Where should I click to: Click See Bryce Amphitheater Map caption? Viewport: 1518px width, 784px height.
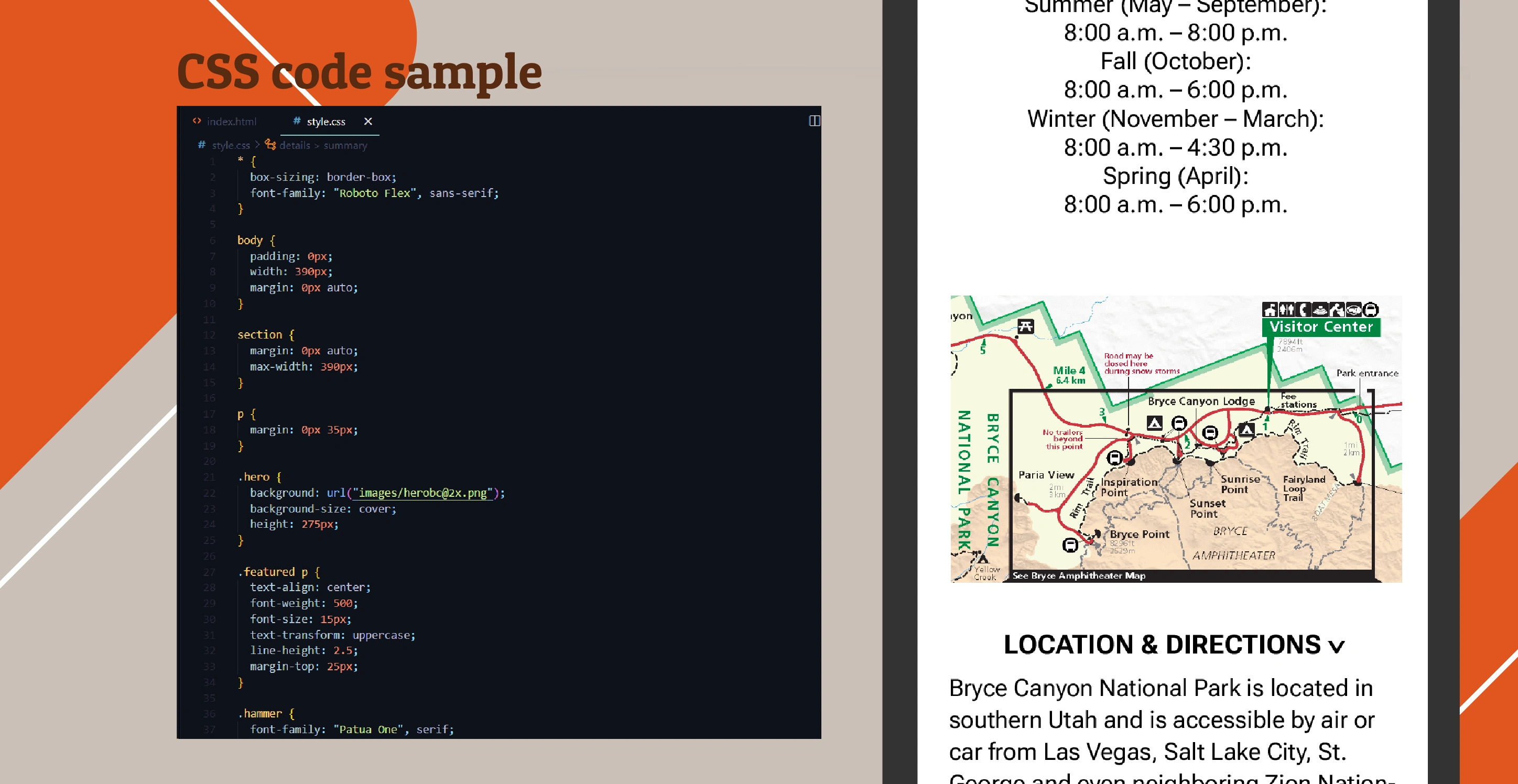(1078, 575)
